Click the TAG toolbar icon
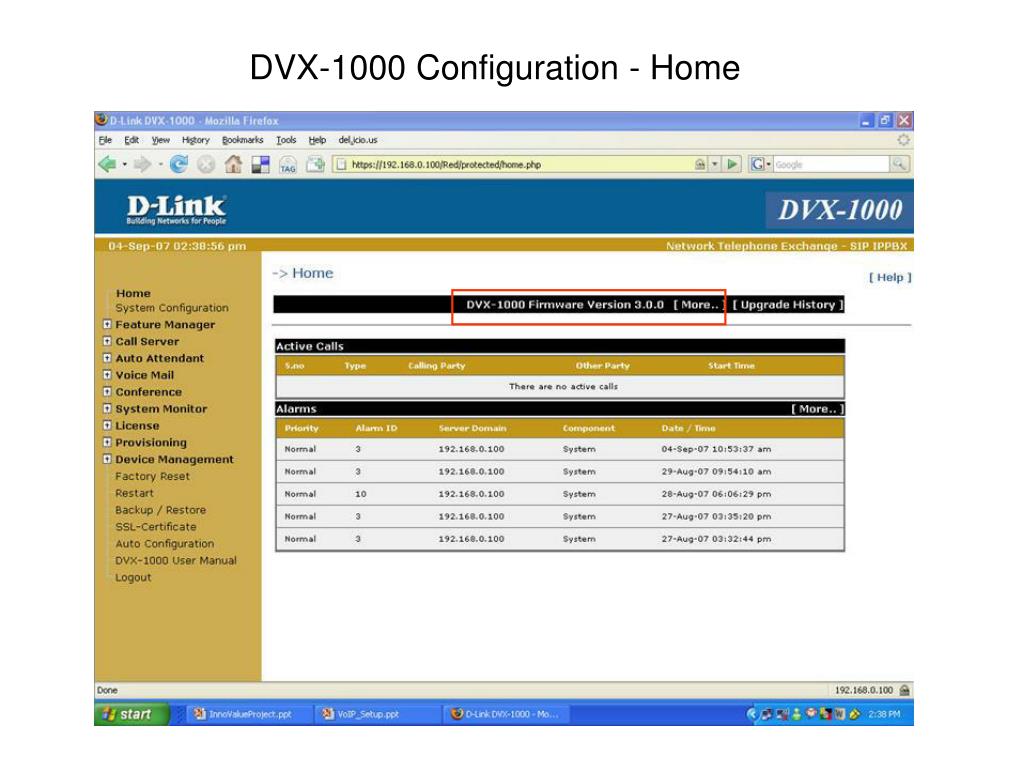The height and width of the screenshot is (768, 1024). (288, 165)
